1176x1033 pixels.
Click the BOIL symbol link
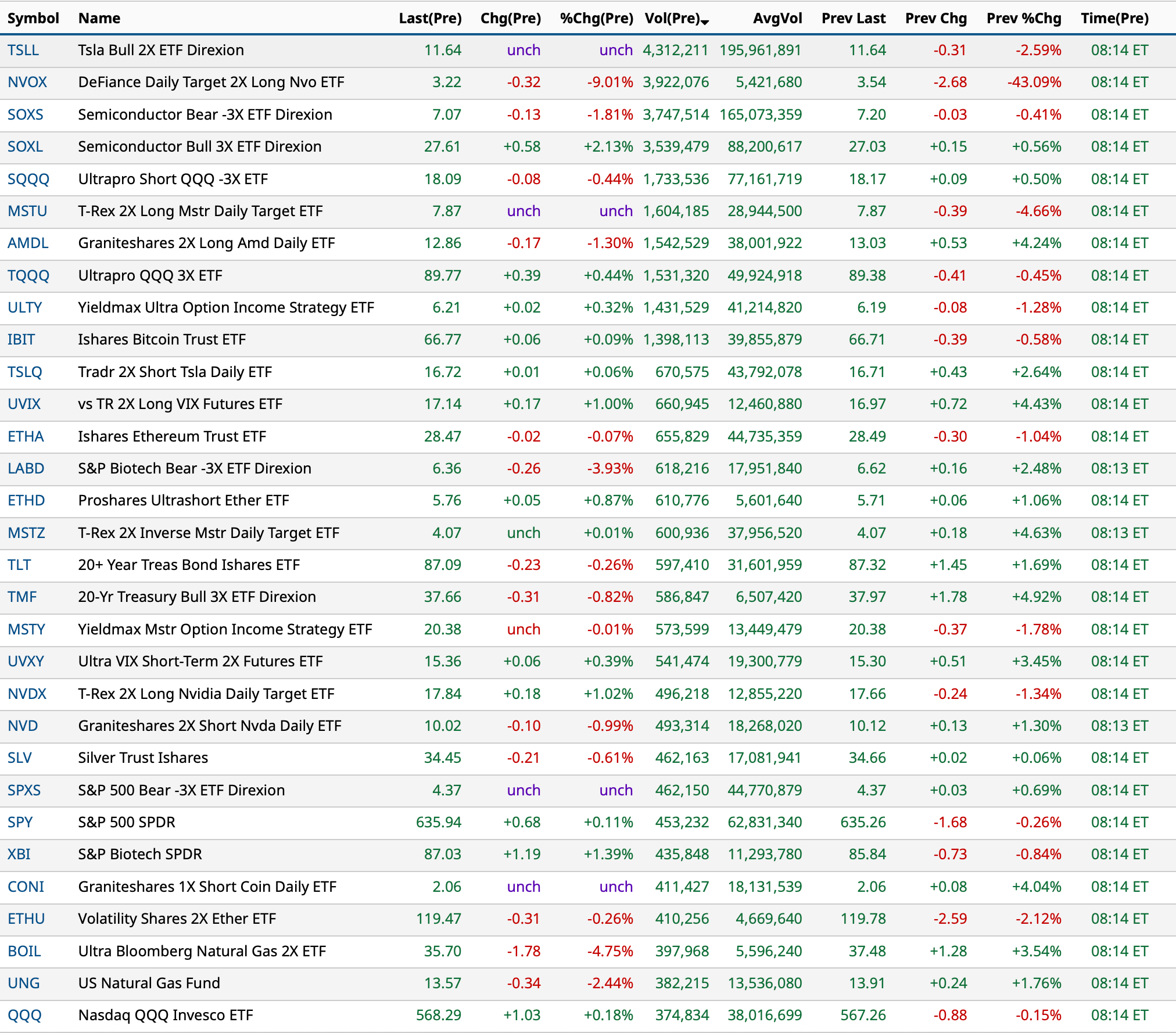point(24,952)
